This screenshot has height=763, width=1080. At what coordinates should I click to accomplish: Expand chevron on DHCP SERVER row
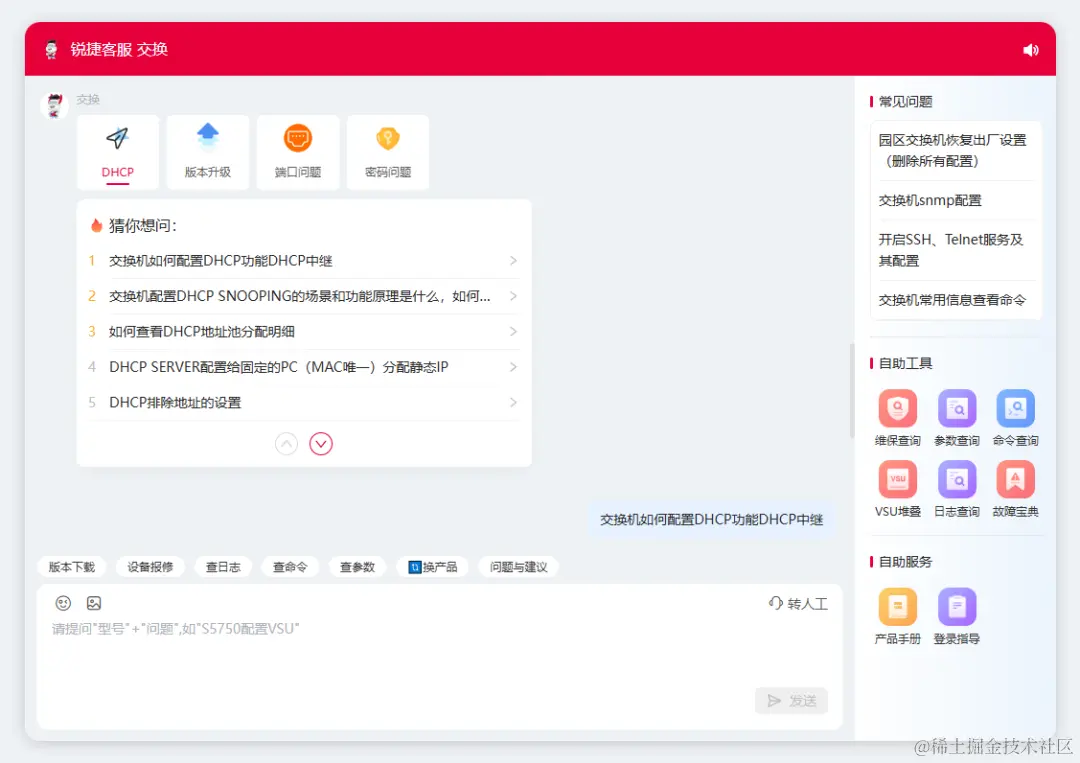pos(513,367)
